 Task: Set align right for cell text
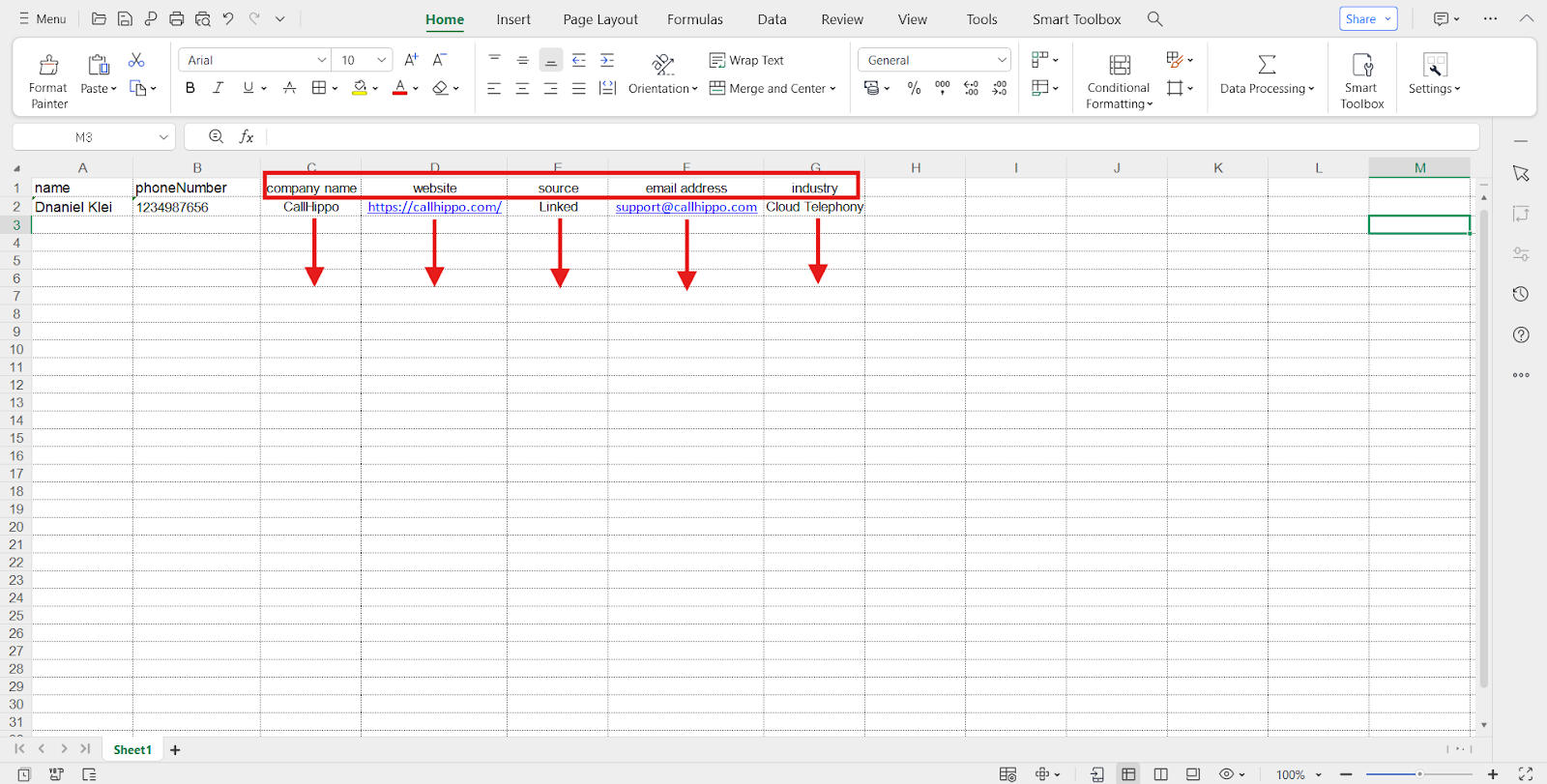[550, 88]
